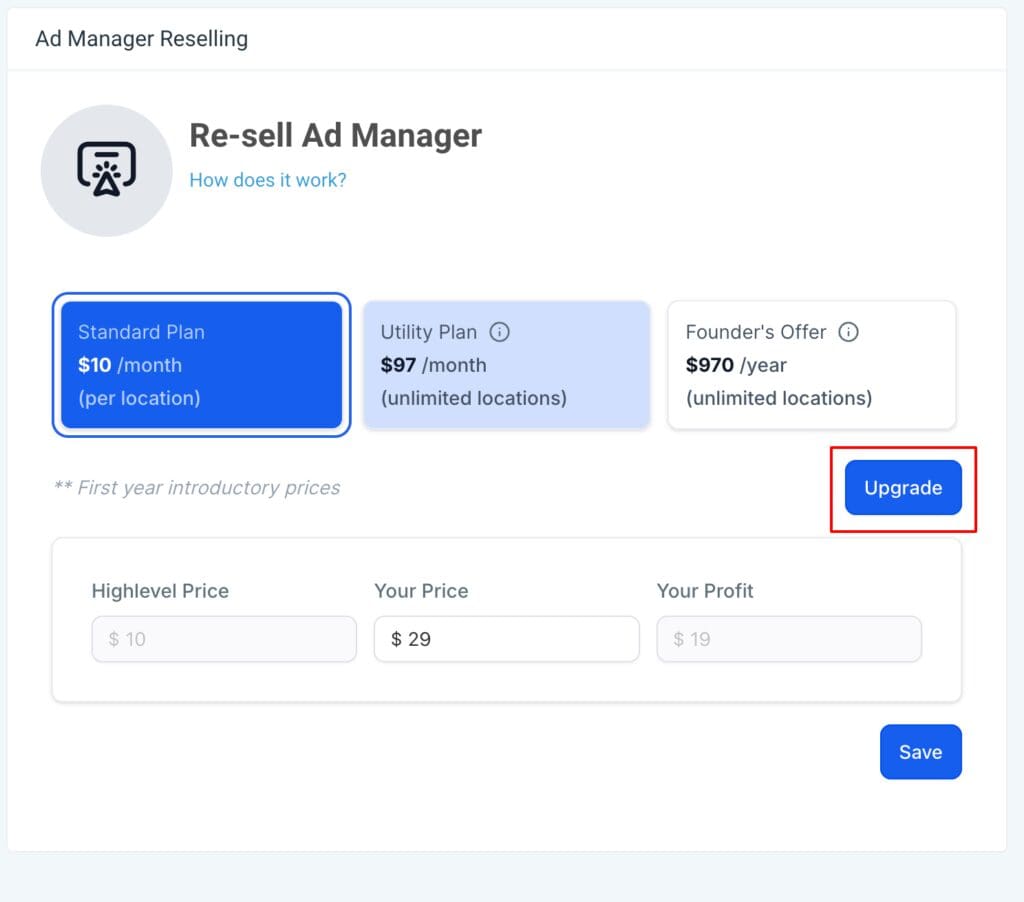Select the Utility Plan $97 per month option
This screenshot has height=902, width=1024.
506,364
